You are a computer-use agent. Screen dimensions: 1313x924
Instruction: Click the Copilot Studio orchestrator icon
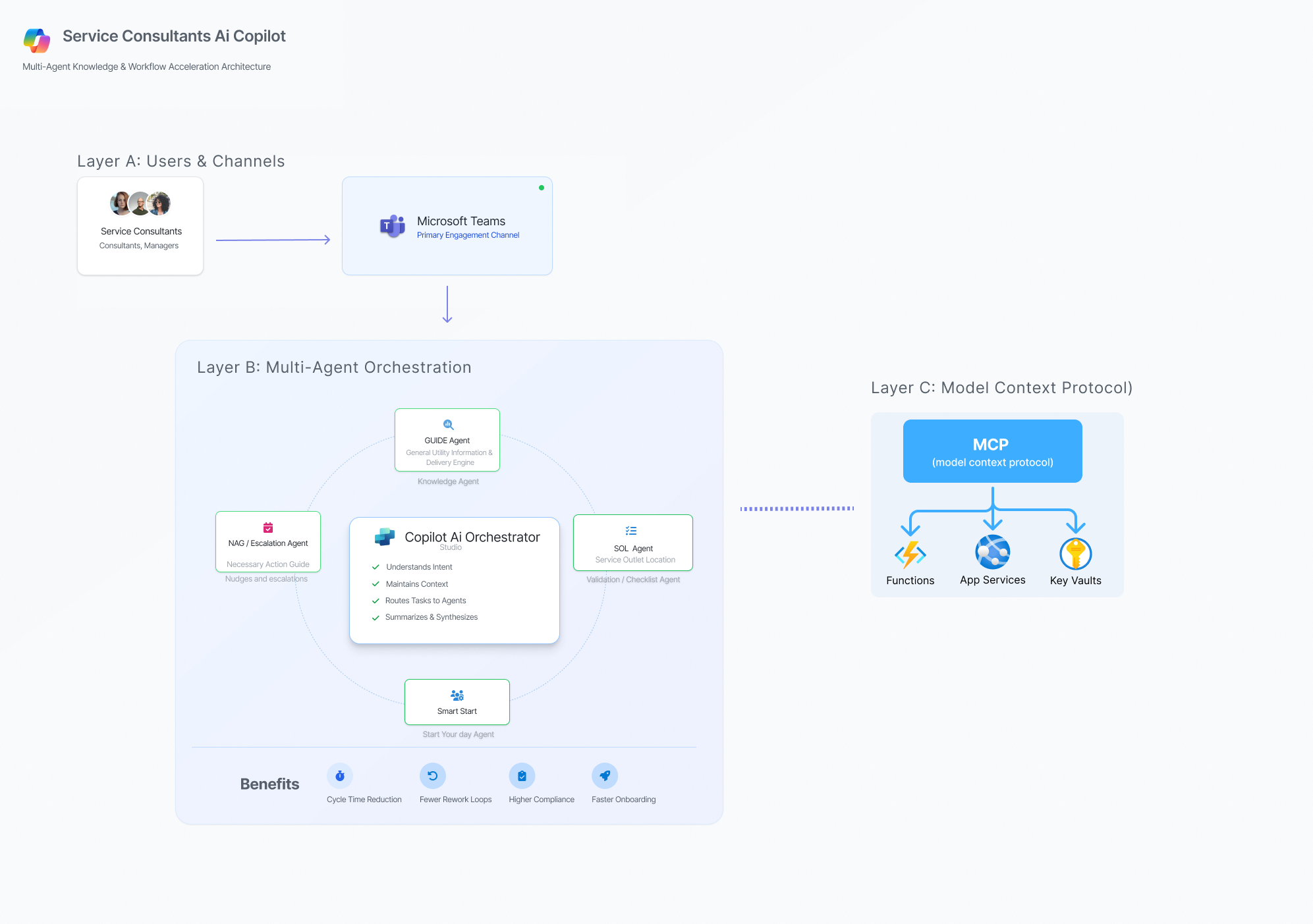[385, 537]
